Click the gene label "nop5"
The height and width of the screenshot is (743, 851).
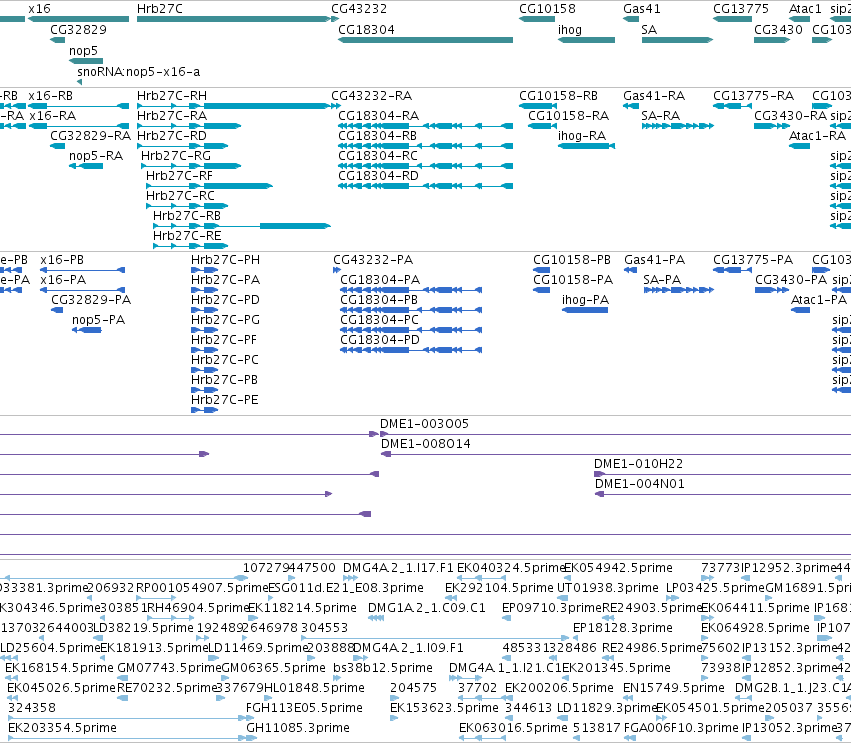[x=83, y=50]
